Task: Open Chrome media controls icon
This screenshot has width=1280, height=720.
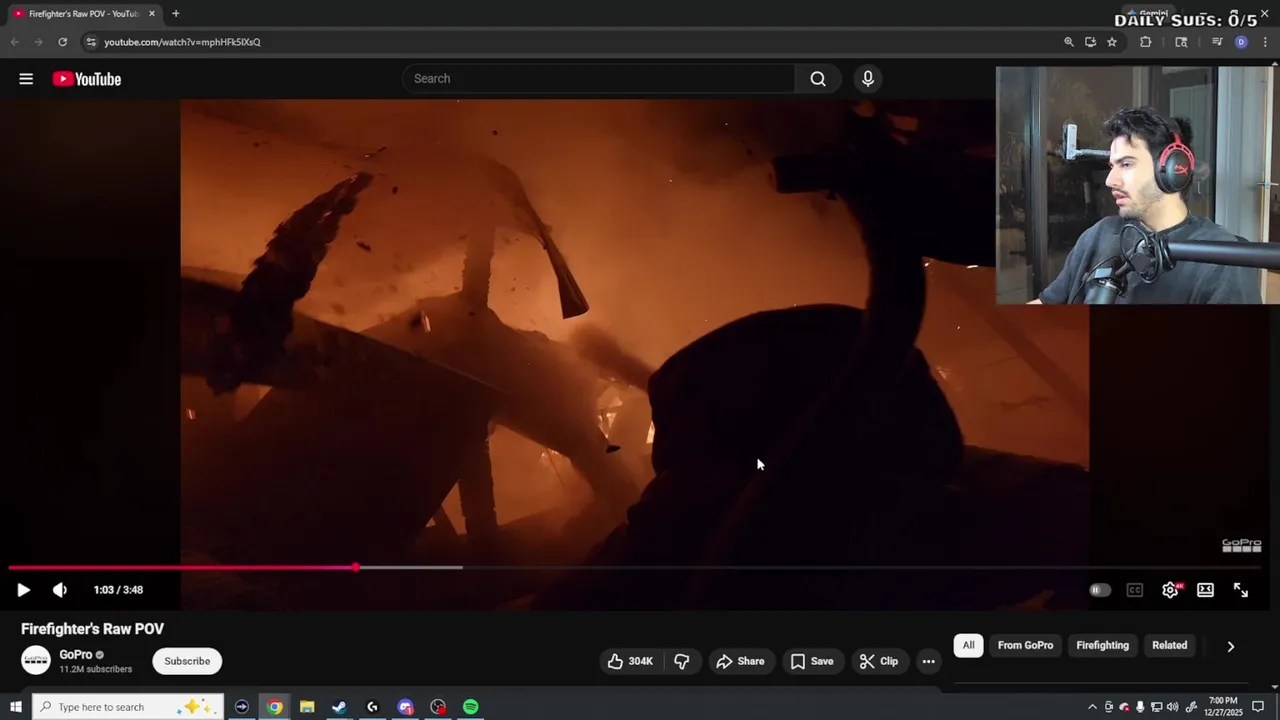Action: (1217, 42)
